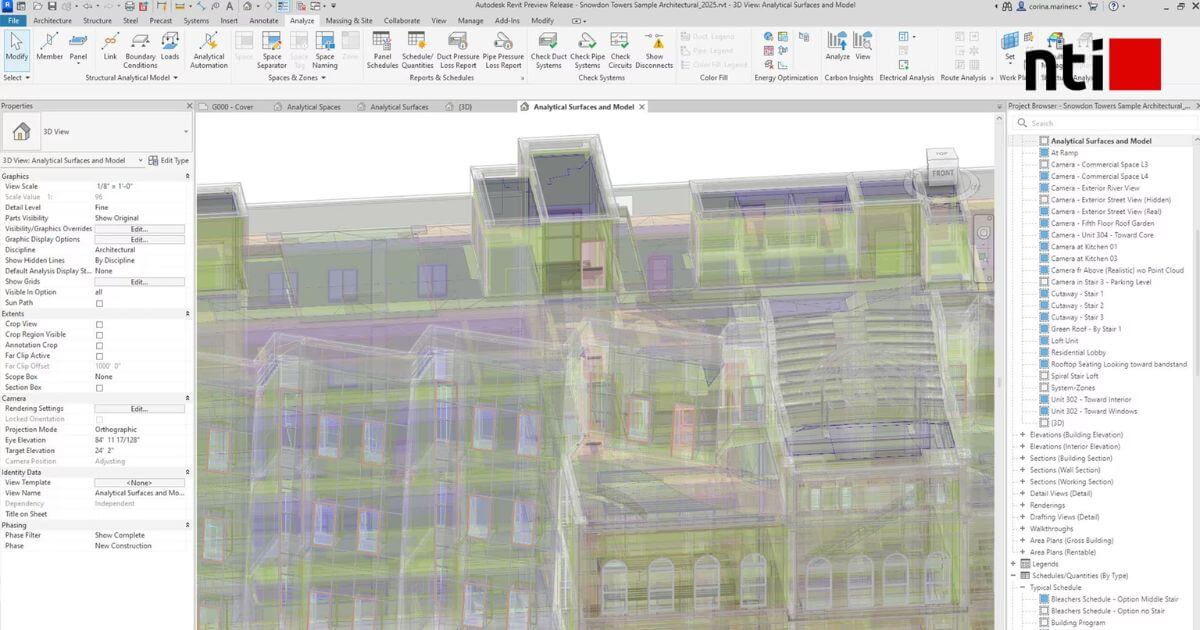Select the Modify tool
This screenshot has width=1200, height=630.
[x=16, y=49]
